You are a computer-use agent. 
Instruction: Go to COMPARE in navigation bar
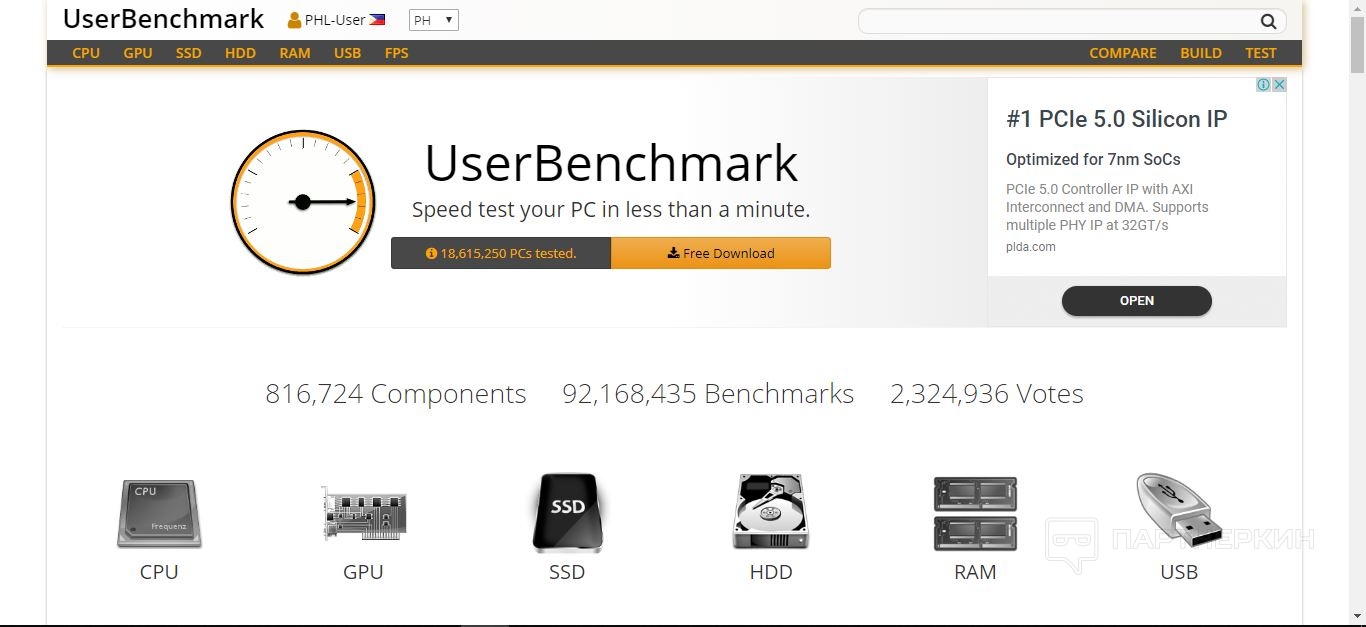point(1123,53)
